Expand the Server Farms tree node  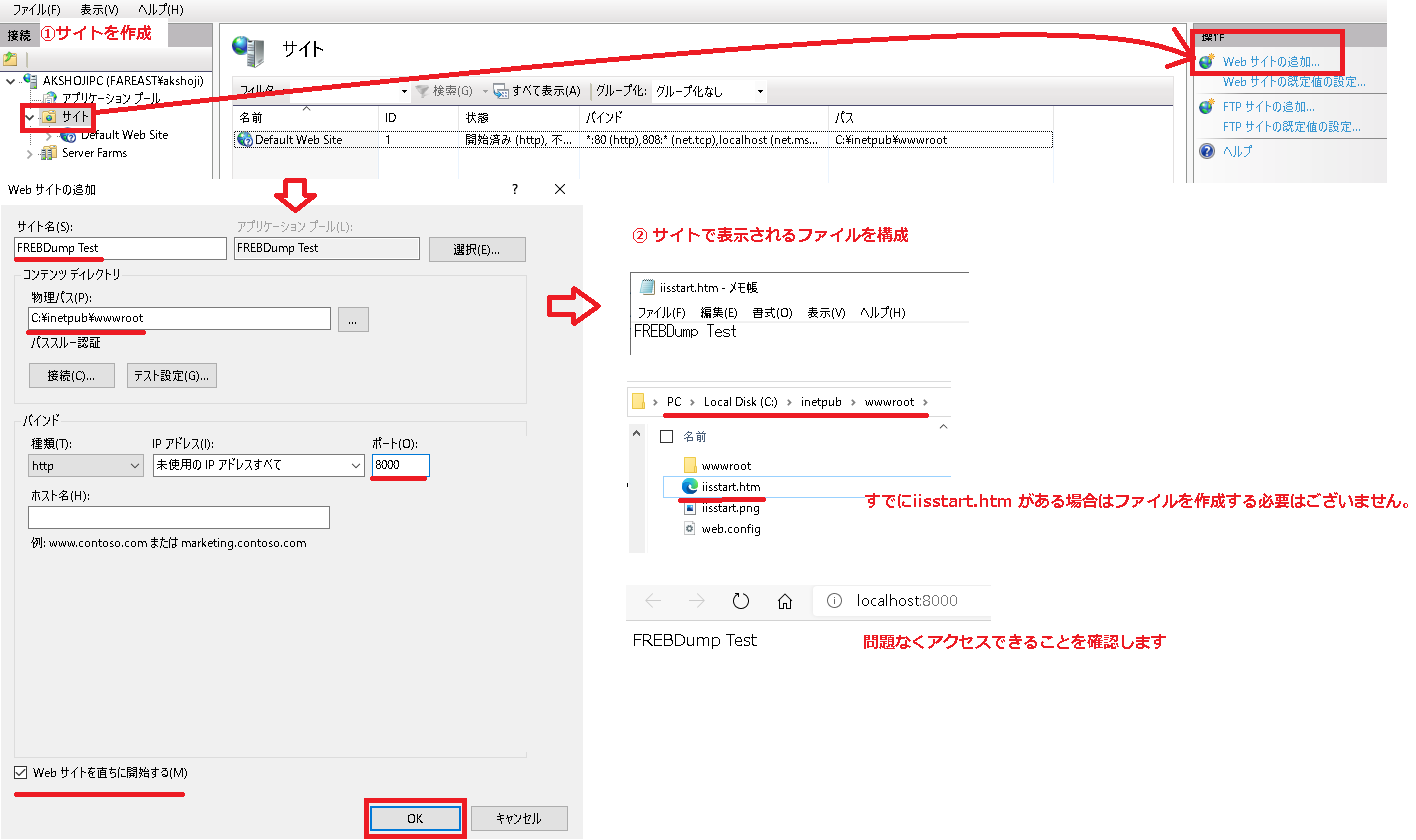pyautogui.click(x=28, y=153)
